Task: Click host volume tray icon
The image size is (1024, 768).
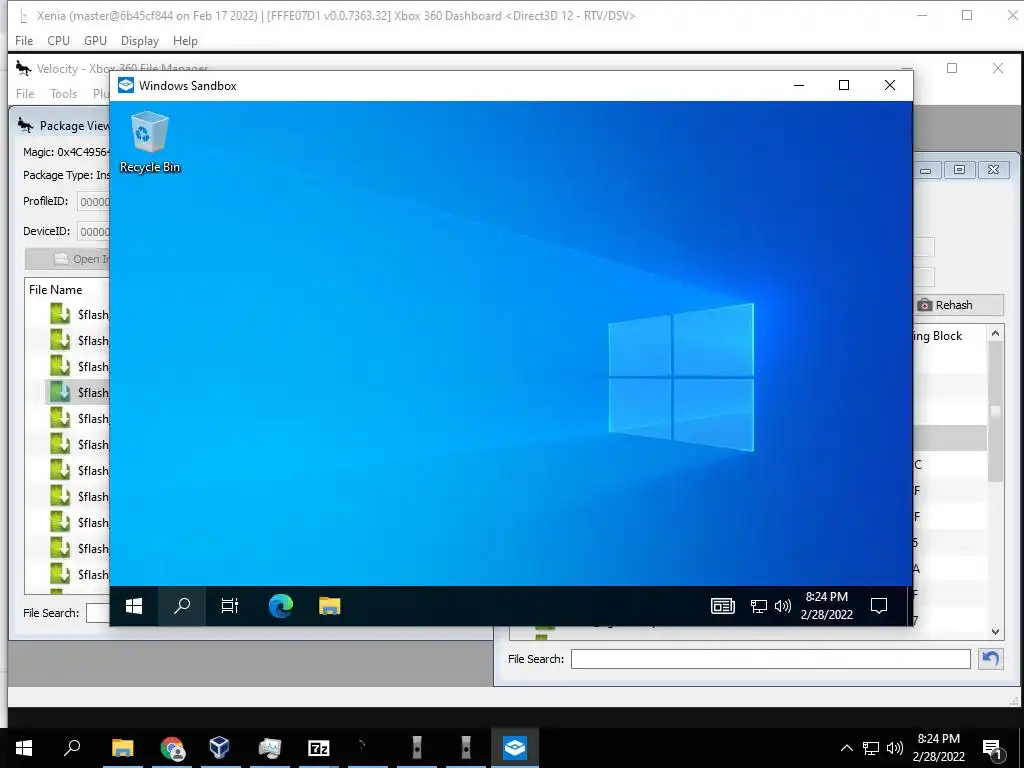Action: tap(895, 748)
